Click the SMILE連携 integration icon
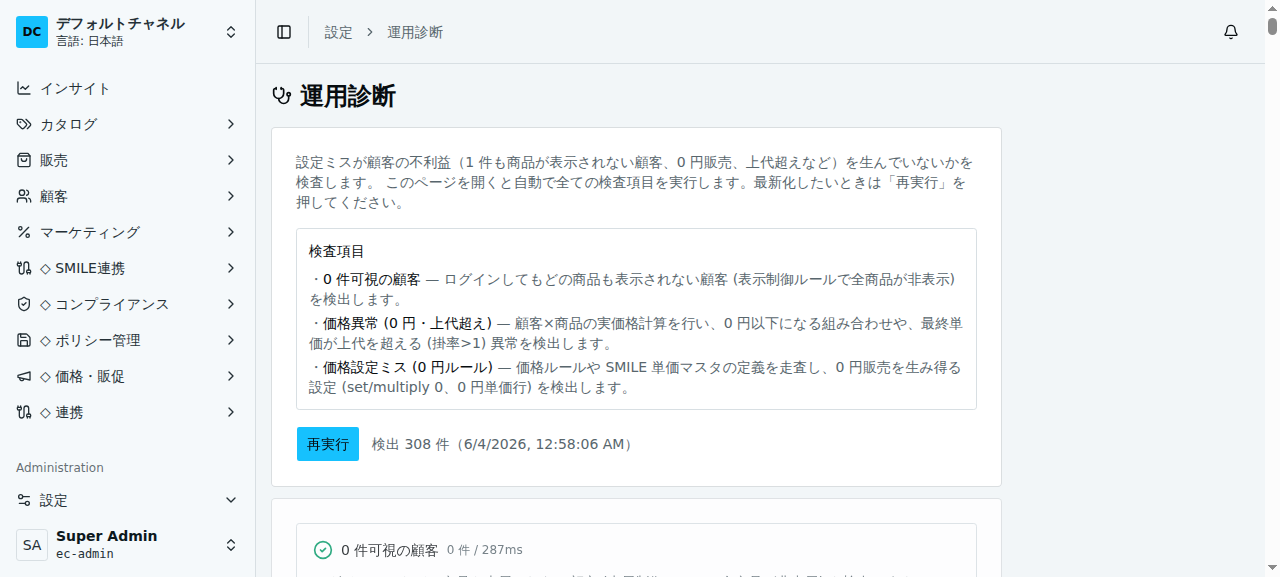The width and height of the screenshot is (1280, 577). (24, 268)
